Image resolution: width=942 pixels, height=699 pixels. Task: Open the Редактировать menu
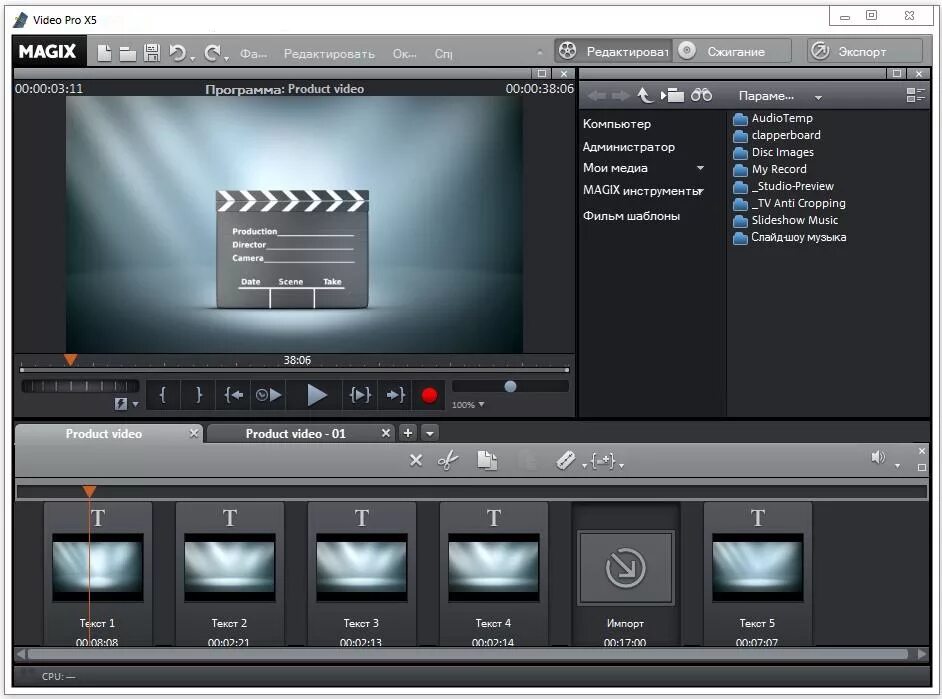click(x=329, y=53)
